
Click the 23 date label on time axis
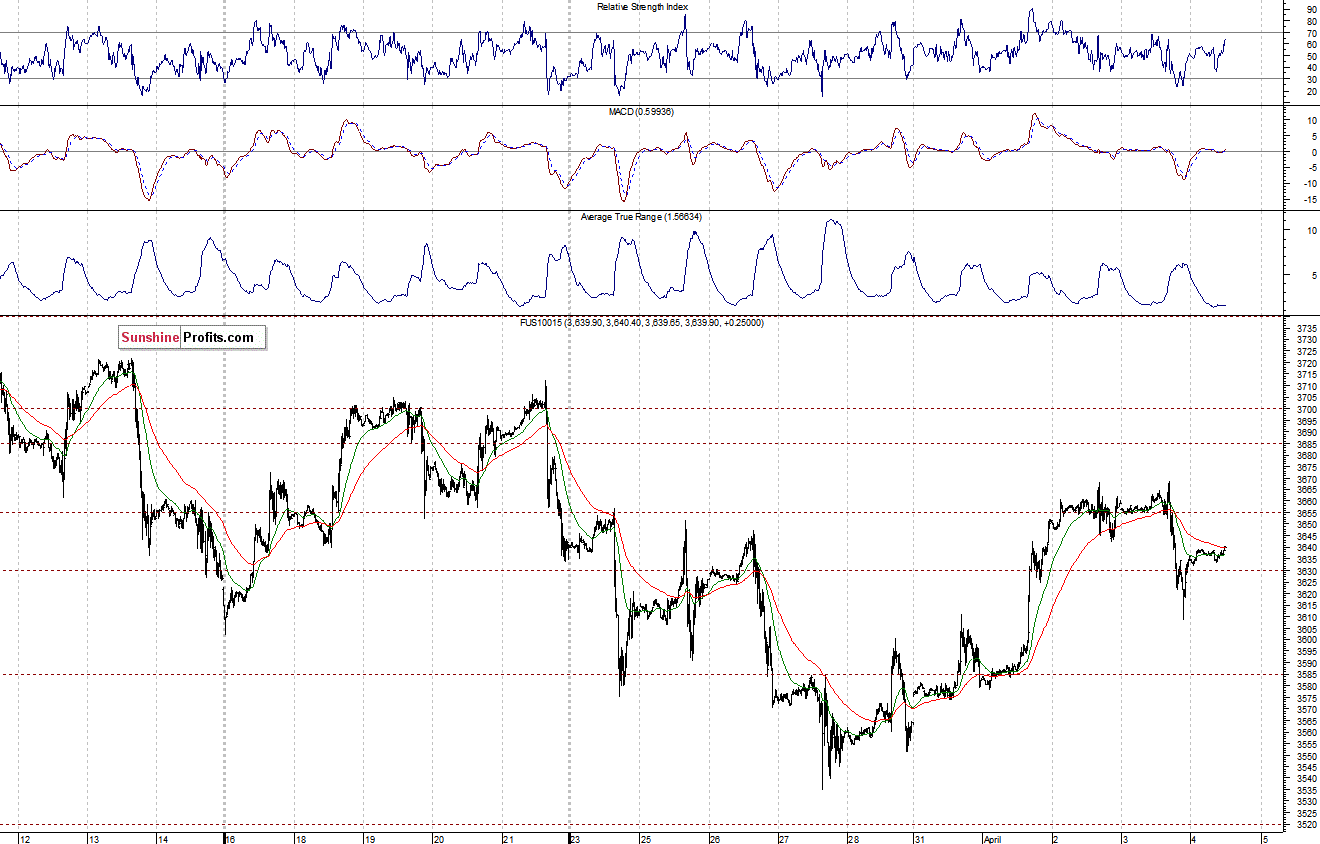point(575,839)
